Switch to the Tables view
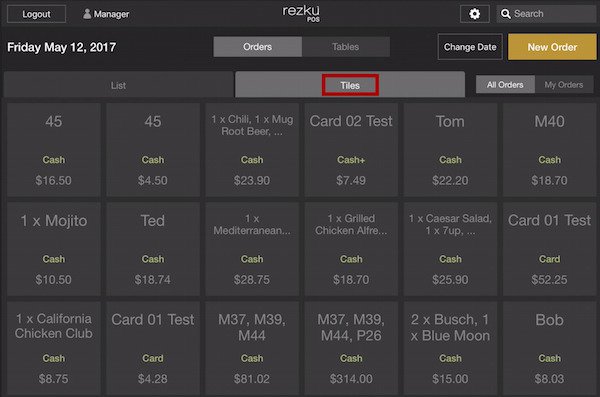Image resolution: width=600 pixels, height=397 pixels. (x=346, y=47)
